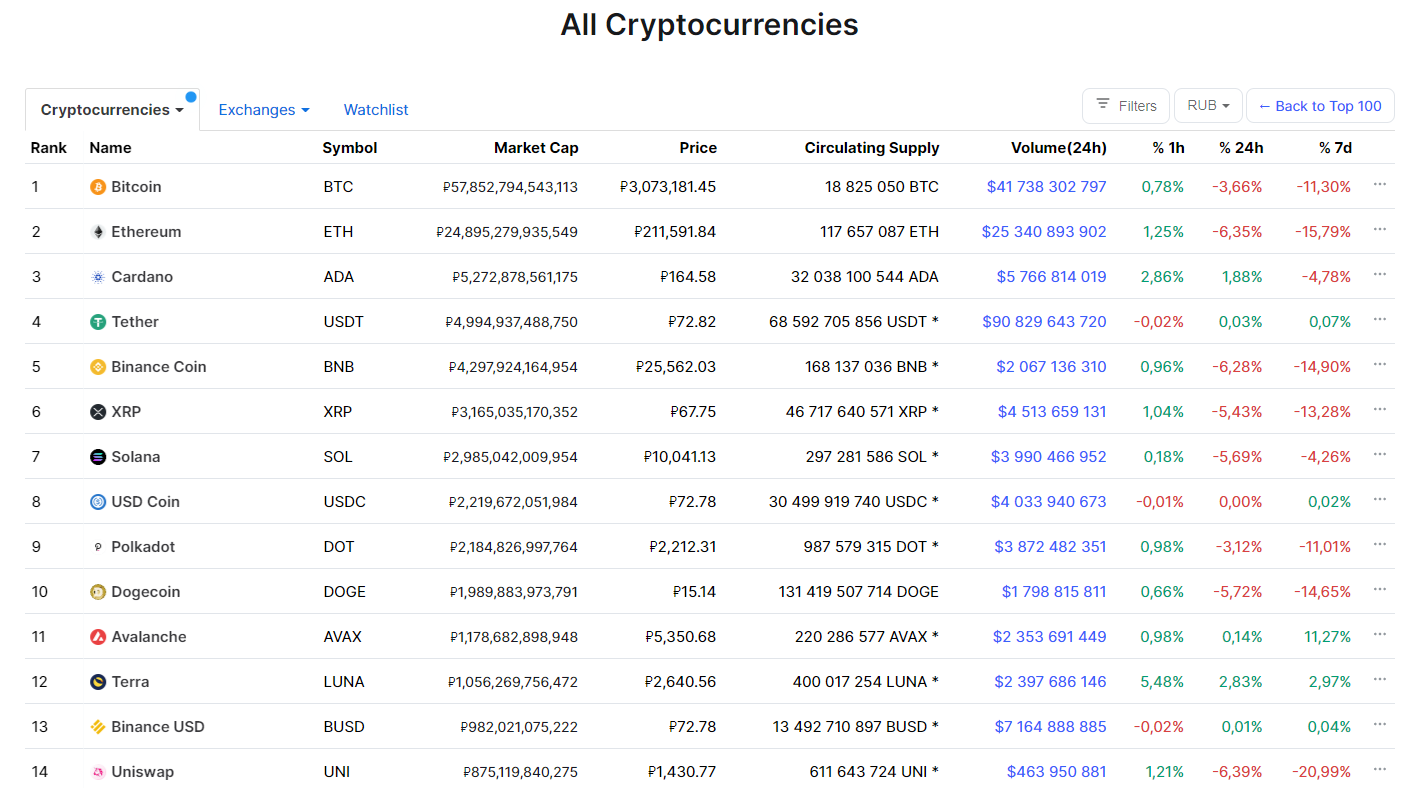The image size is (1403, 788).
Task: Click the Dogecoin logo icon
Action: pos(98,592)
